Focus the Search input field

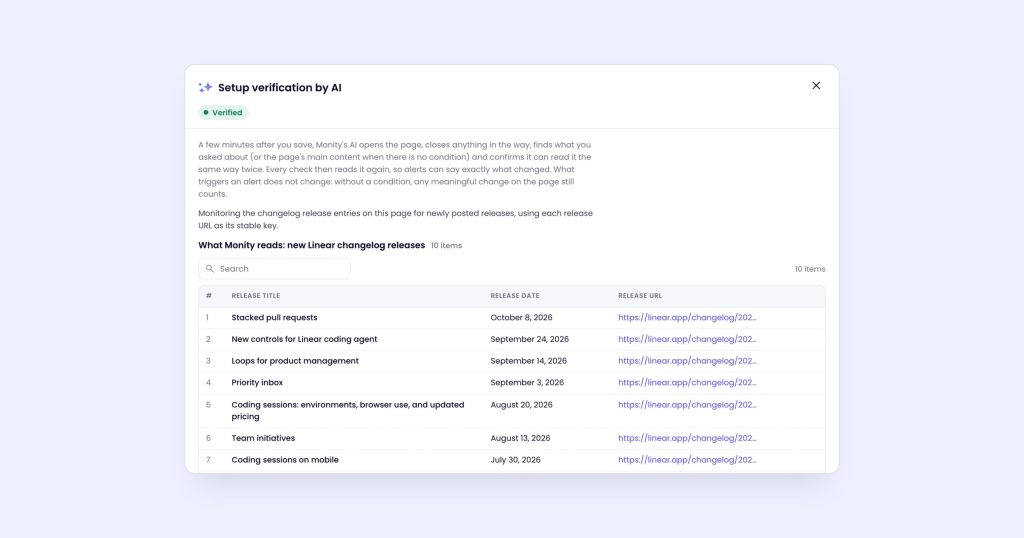tap(274, 268)
